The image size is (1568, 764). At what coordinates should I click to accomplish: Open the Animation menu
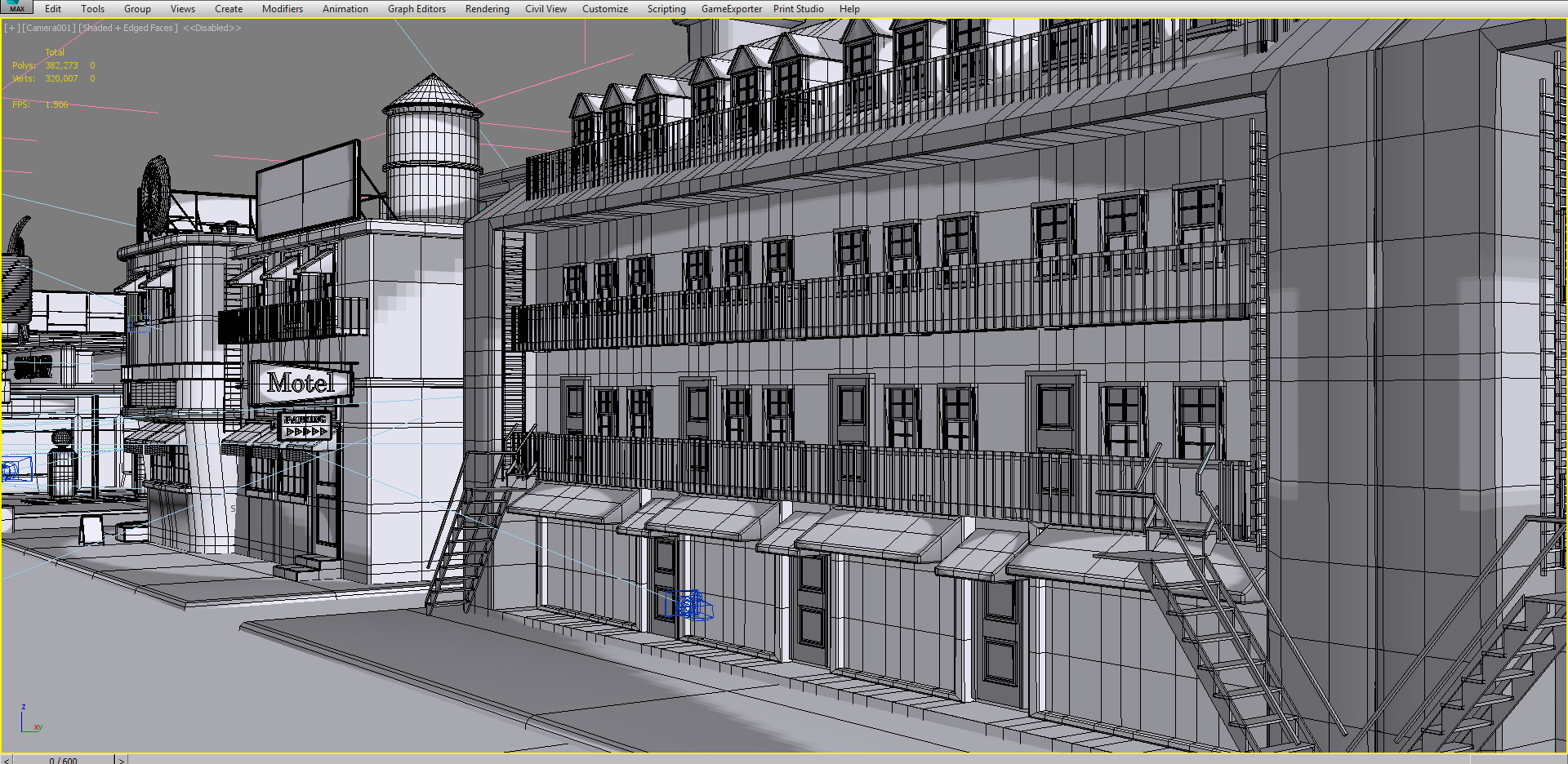pyautogui.click(x=345, y=8)
